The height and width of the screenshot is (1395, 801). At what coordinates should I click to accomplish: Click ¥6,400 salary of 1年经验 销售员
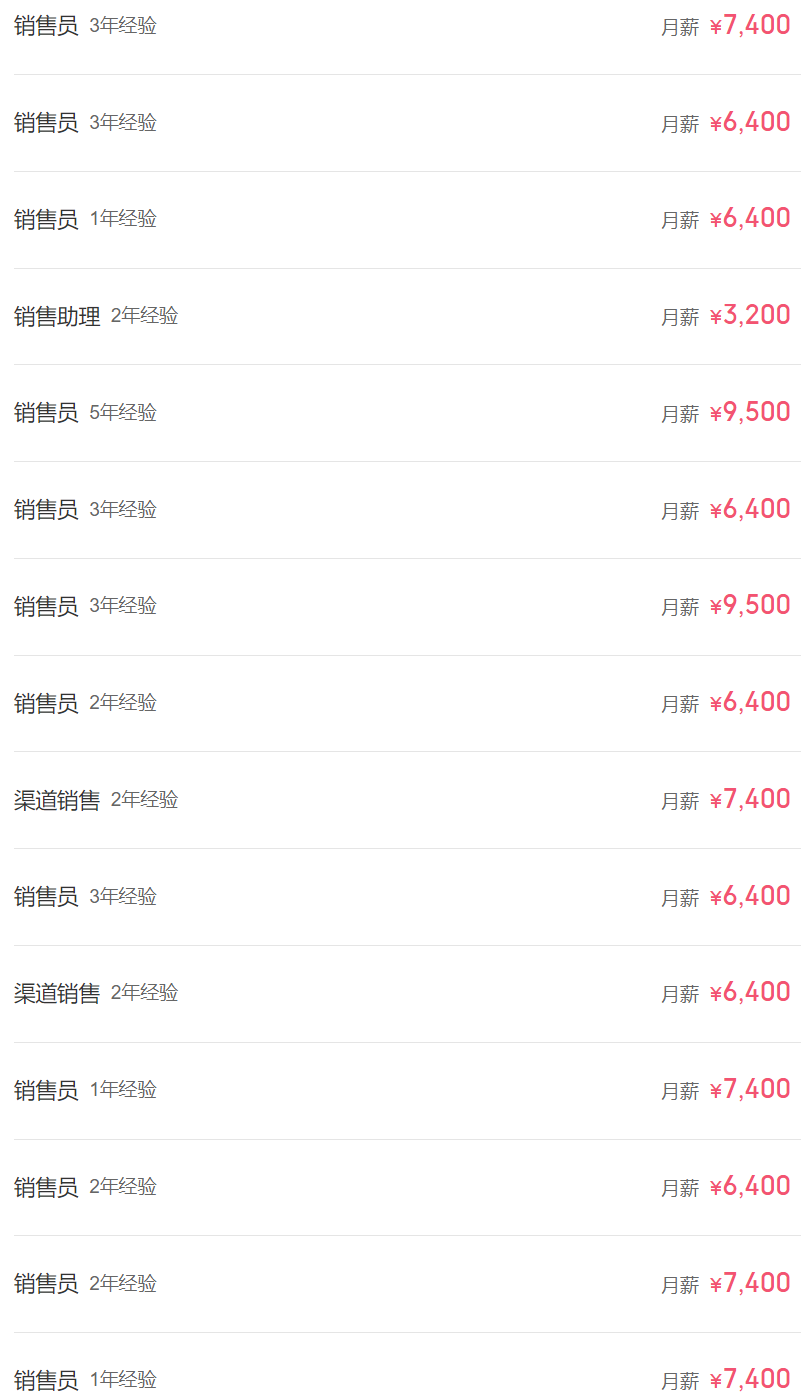[750, 218]
